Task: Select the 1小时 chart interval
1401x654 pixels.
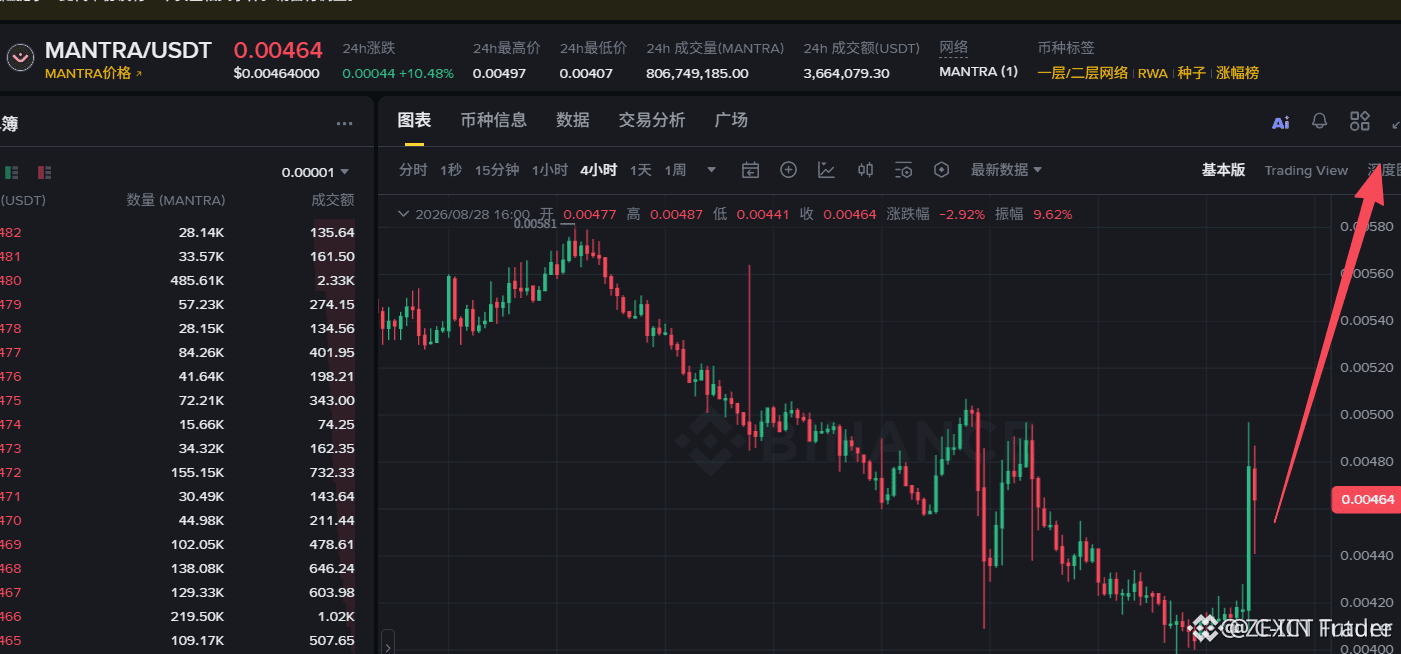Action: pos(550,170)
